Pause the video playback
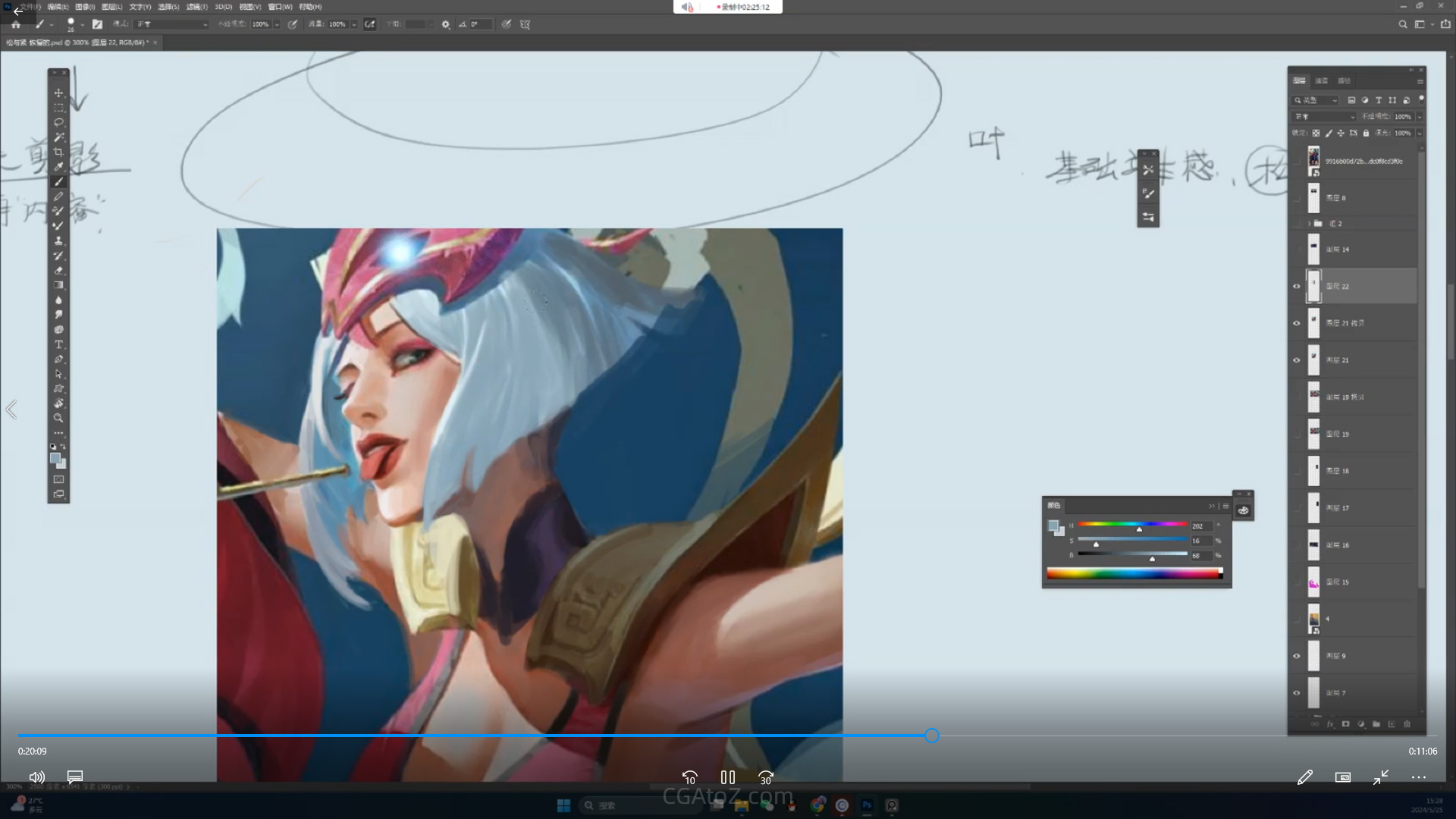Viewport: 1456px width, 819px height. point(727,777)
